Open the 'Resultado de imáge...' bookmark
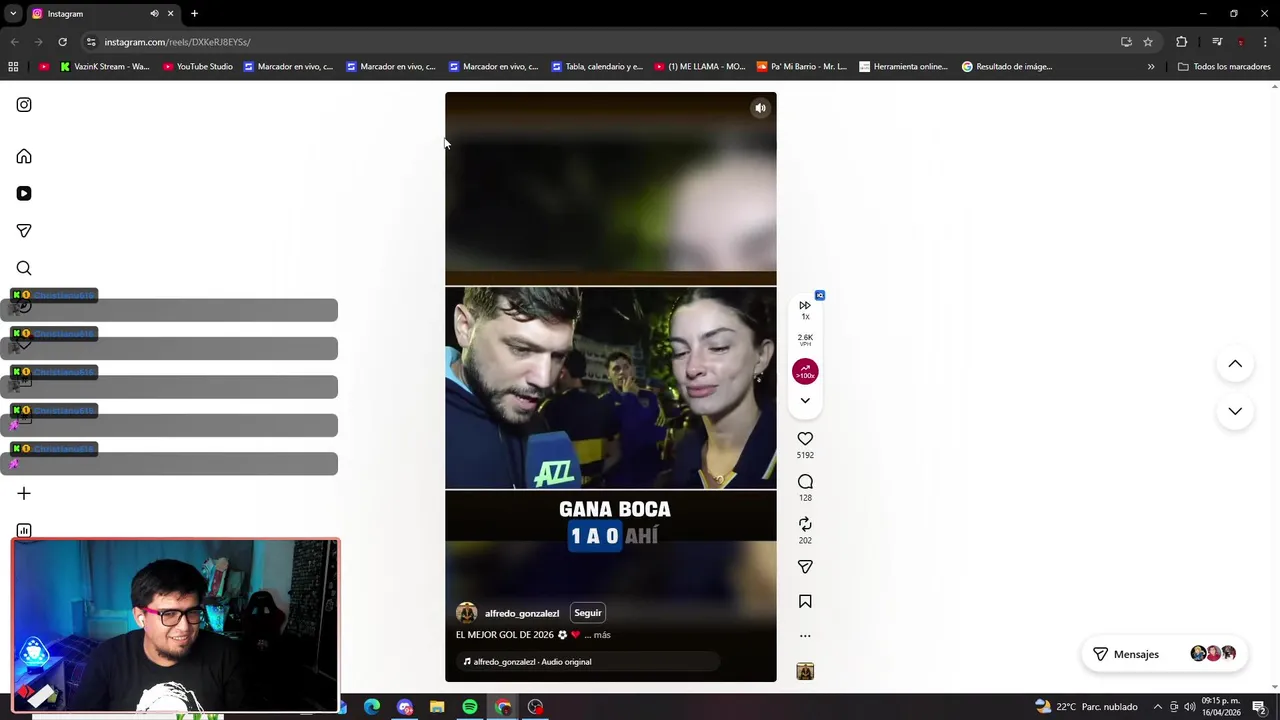1280x720 pixels. [1007, 67]
